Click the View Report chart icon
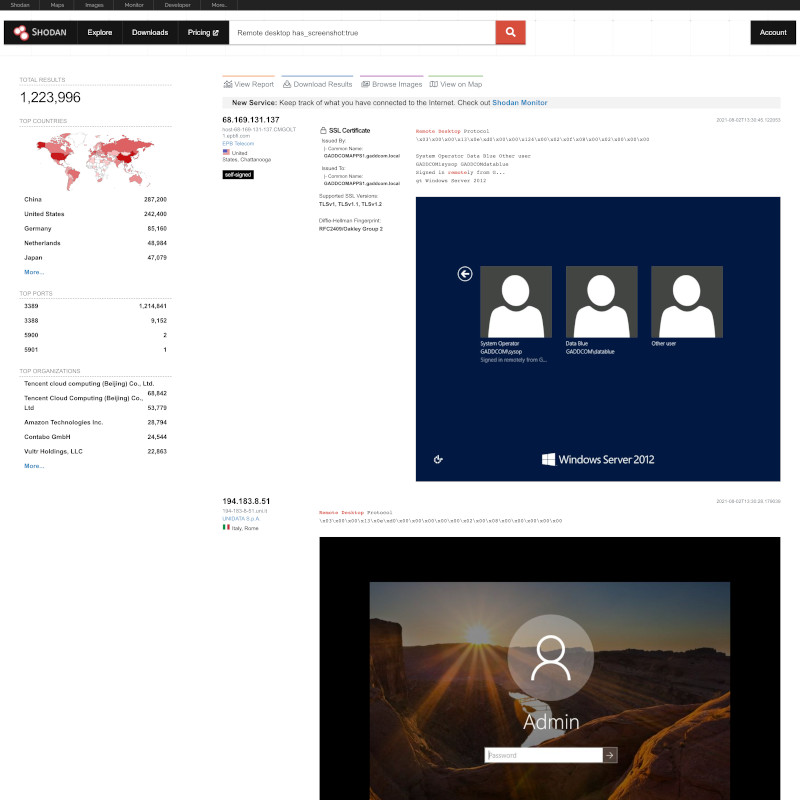 [x=228, y=84]
